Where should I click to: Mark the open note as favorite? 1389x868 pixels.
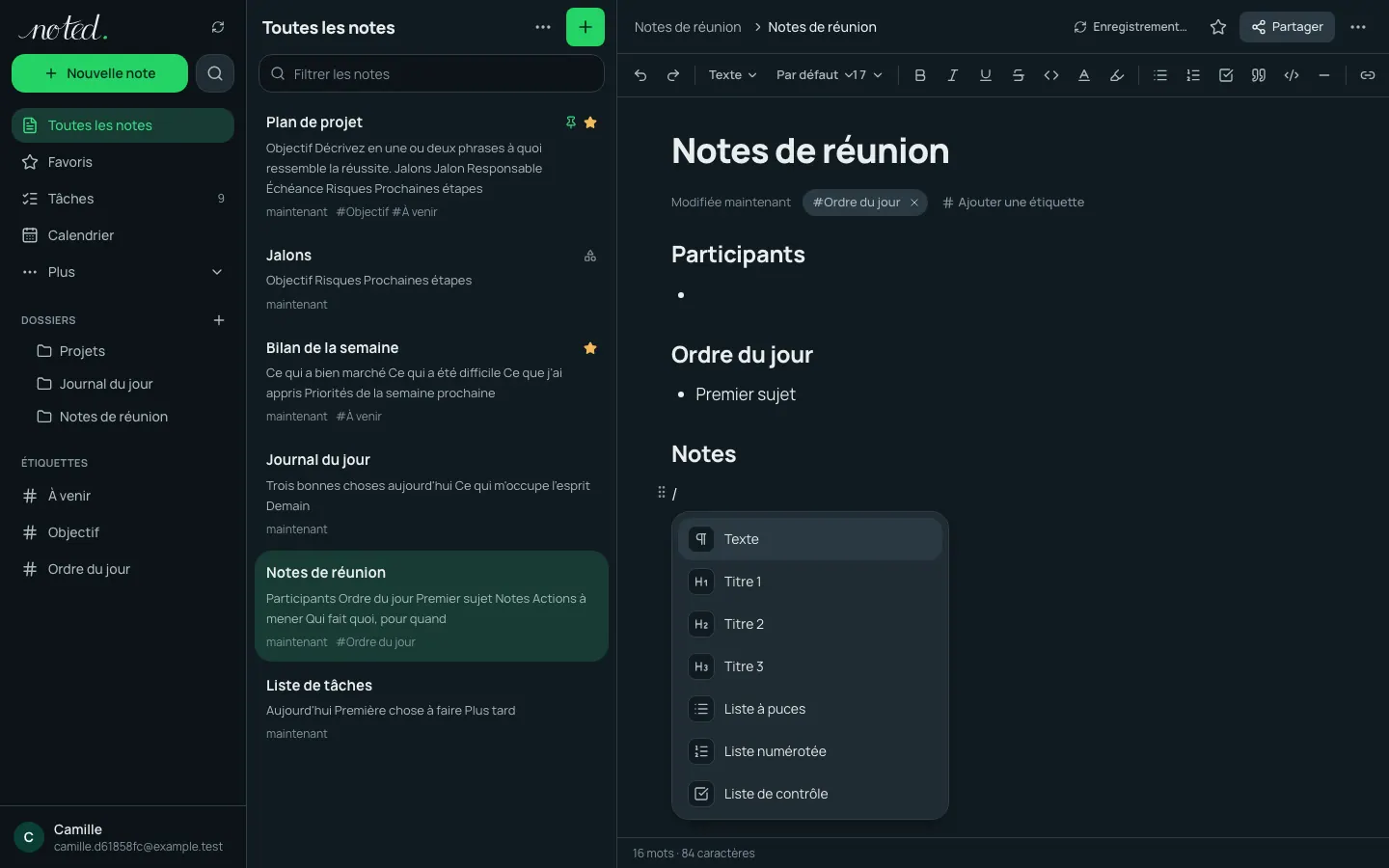[1218, 27]
